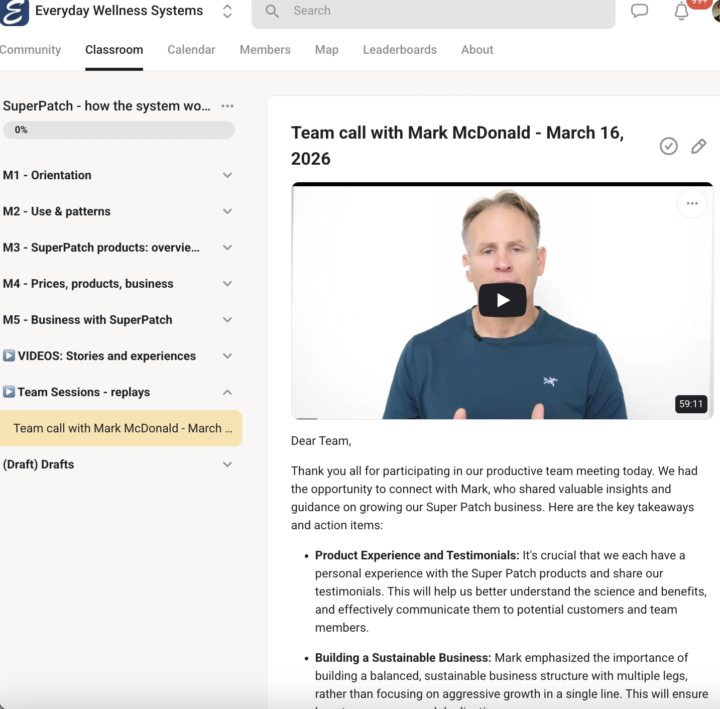The width and height of the screenshot is (720, 709).
Task: Mark lesson complete with checkmark circle
Action: click(669, 146)
